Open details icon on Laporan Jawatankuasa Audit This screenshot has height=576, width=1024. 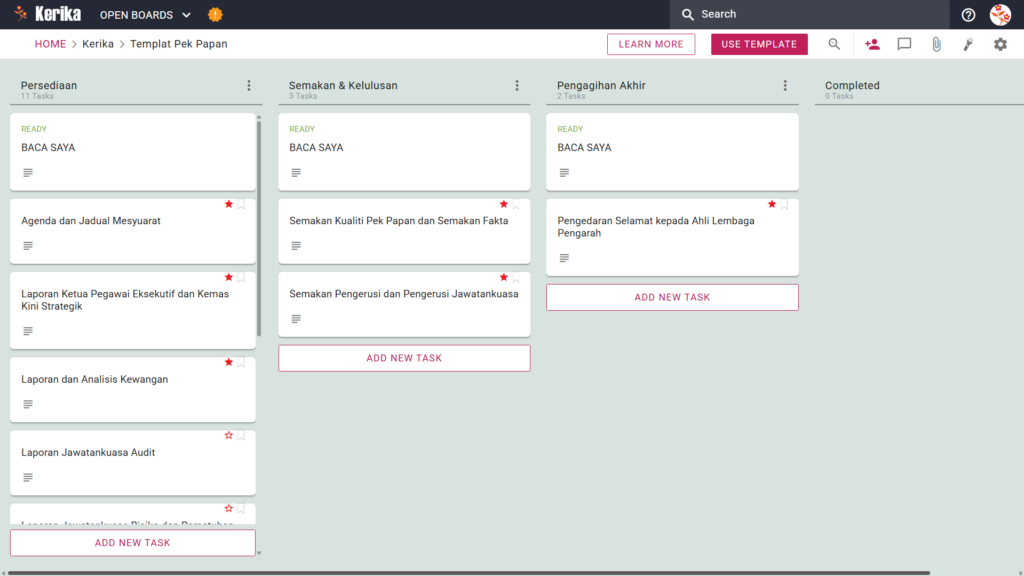[27, 477]
